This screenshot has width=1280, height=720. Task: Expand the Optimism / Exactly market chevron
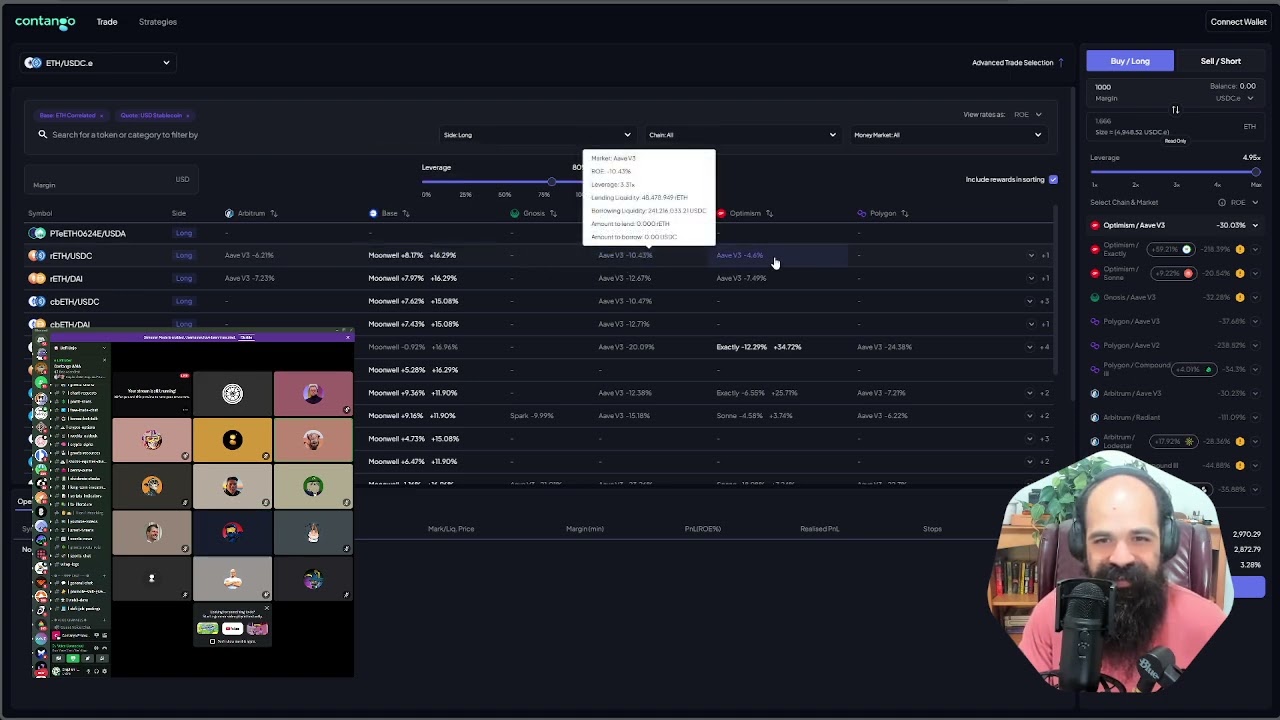coord(1257,249)
